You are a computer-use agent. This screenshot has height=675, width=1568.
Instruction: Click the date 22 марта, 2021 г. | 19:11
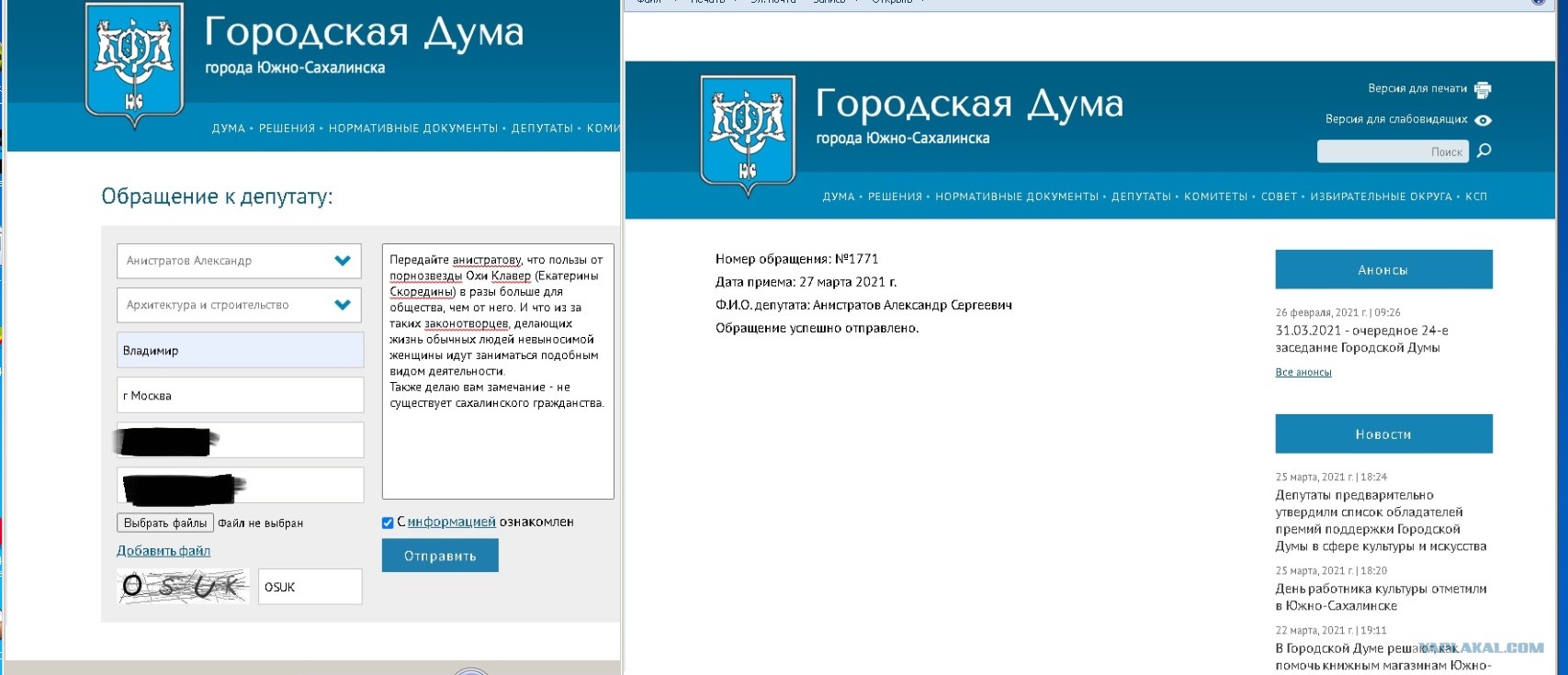coord(1331,630)
